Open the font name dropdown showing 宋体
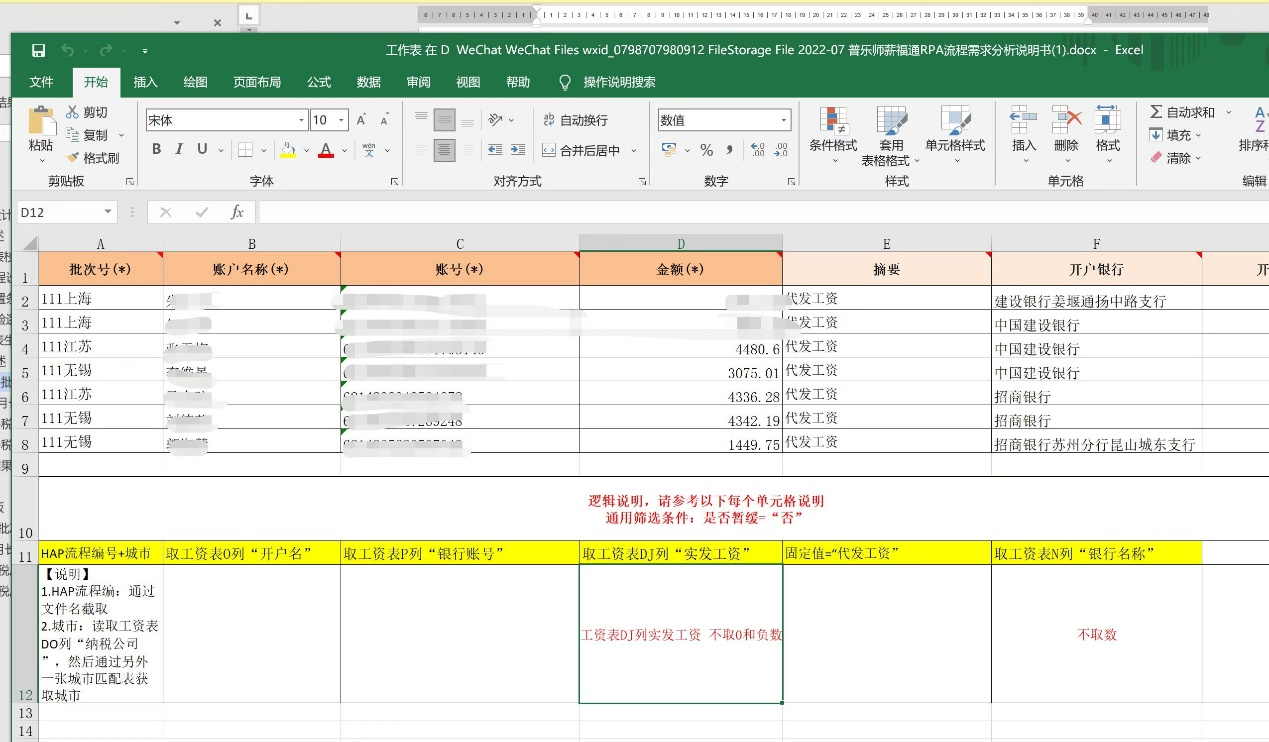1269x742 pixels. click(302, 120)
